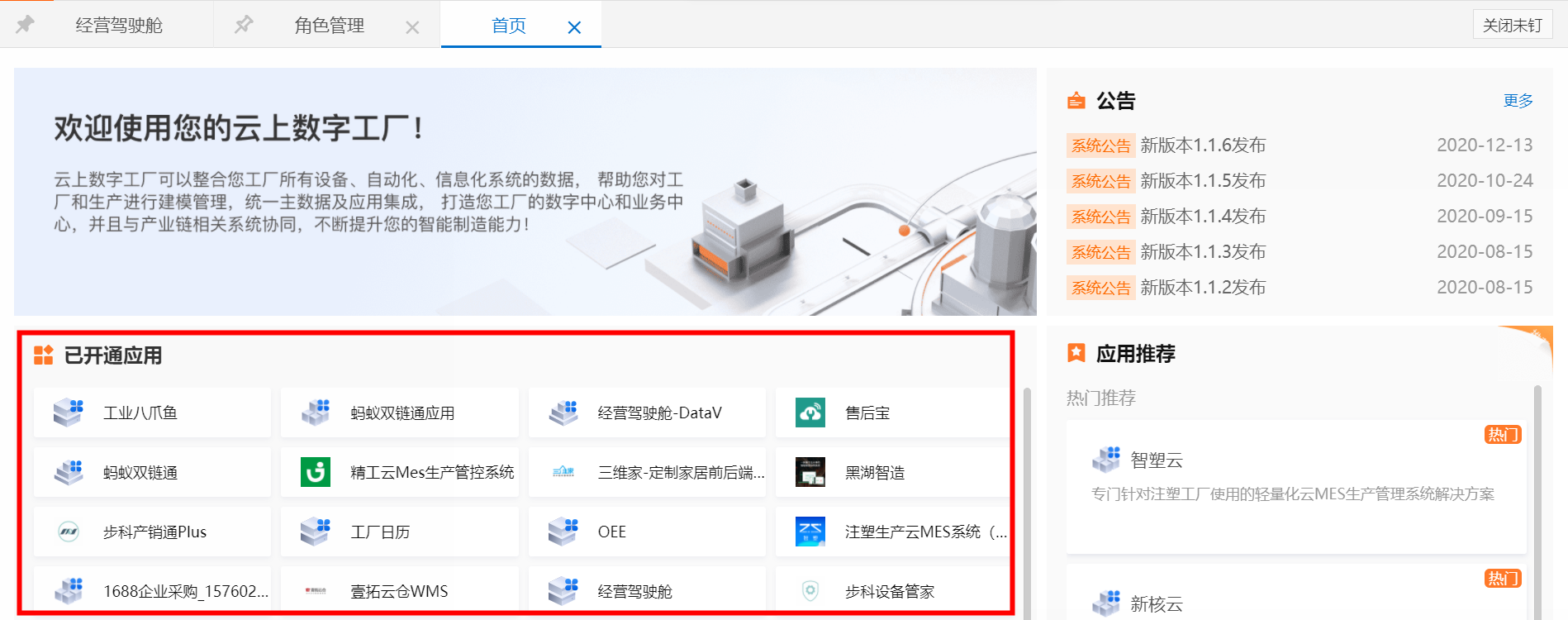Viewport: 1568px width, 620px height.
Task: Click the 注塑生产云MES blue icon
Action: coord(810,532)
